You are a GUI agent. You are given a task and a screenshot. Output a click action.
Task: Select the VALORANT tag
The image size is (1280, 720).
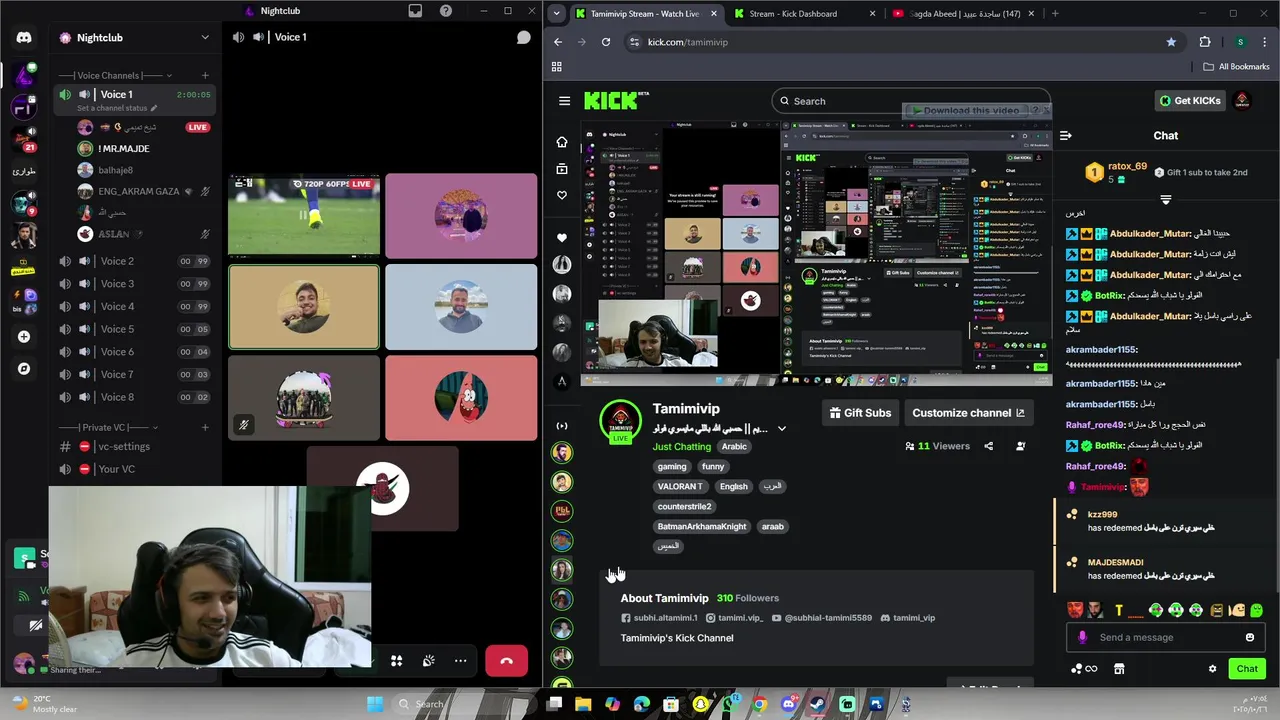click(x=680, y=487)
